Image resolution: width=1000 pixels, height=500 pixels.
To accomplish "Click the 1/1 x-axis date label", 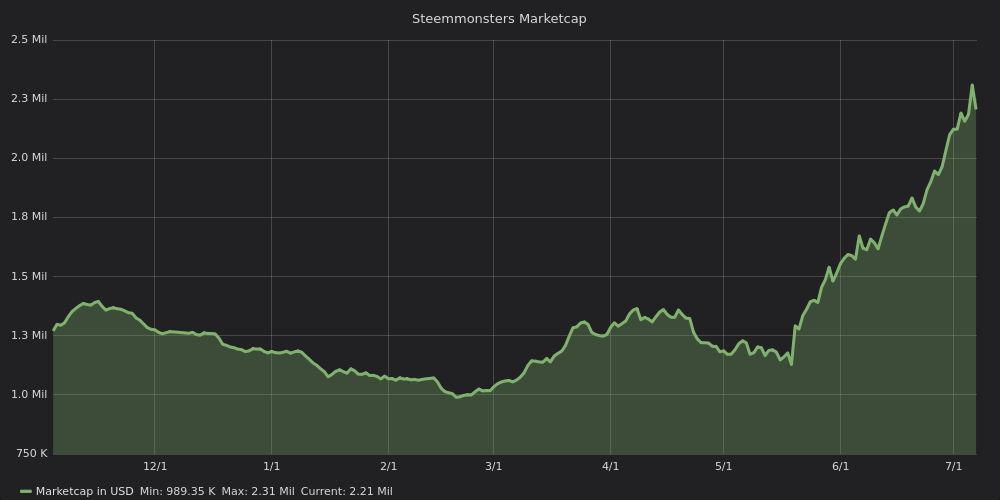I will 272,466.
